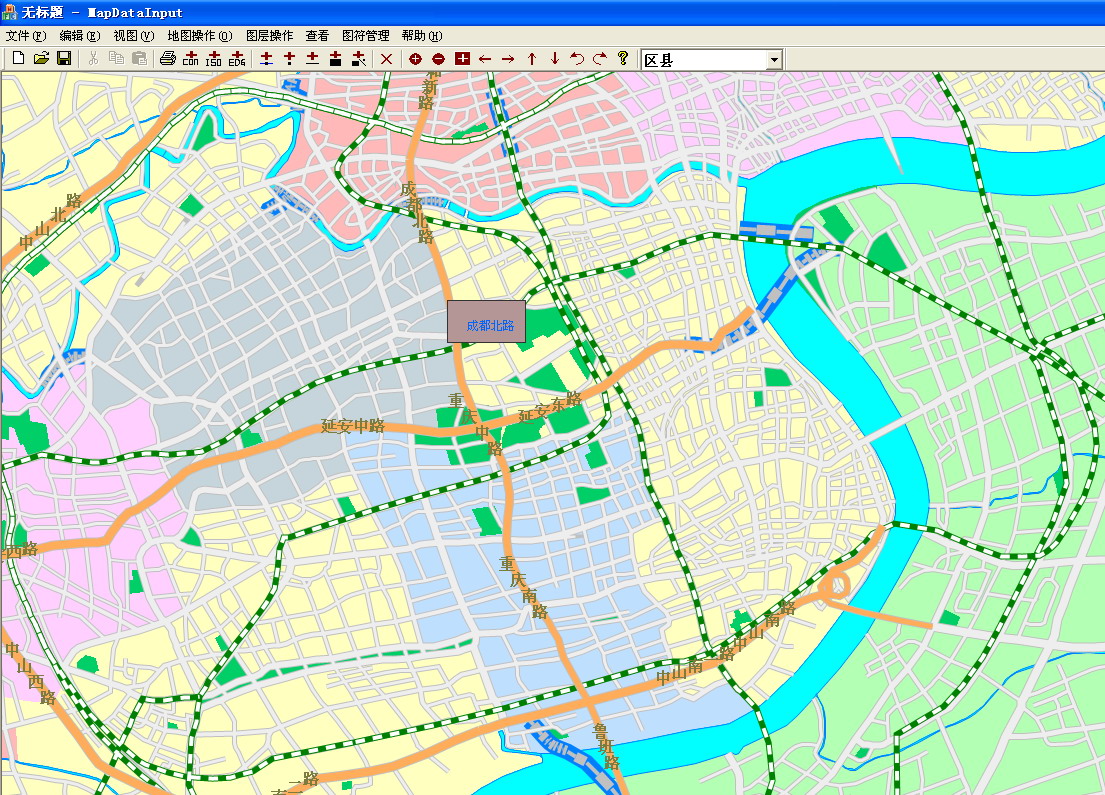
Task: Open the 文件(F) menu
Action: (x=26, y=35)
